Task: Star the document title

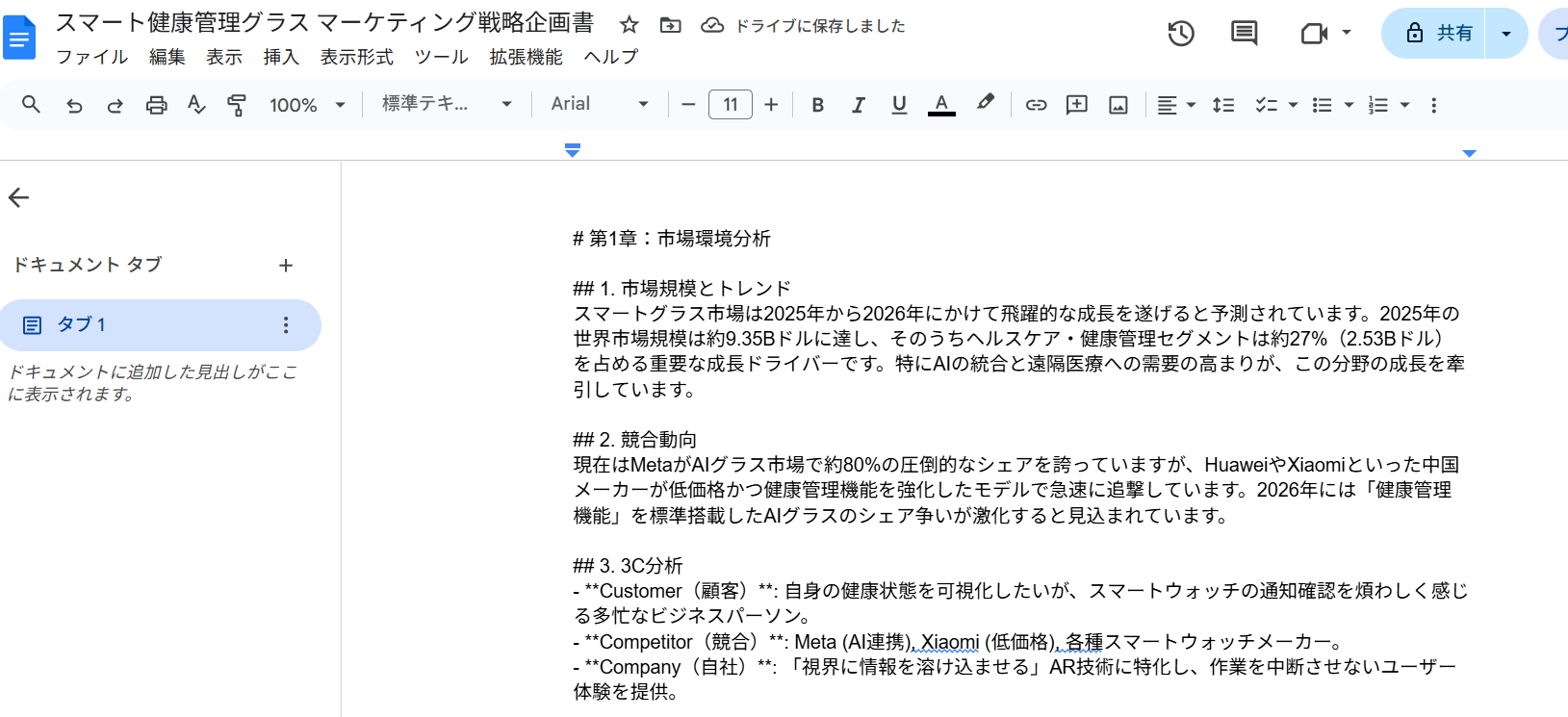Action: (x=630, y=25)
